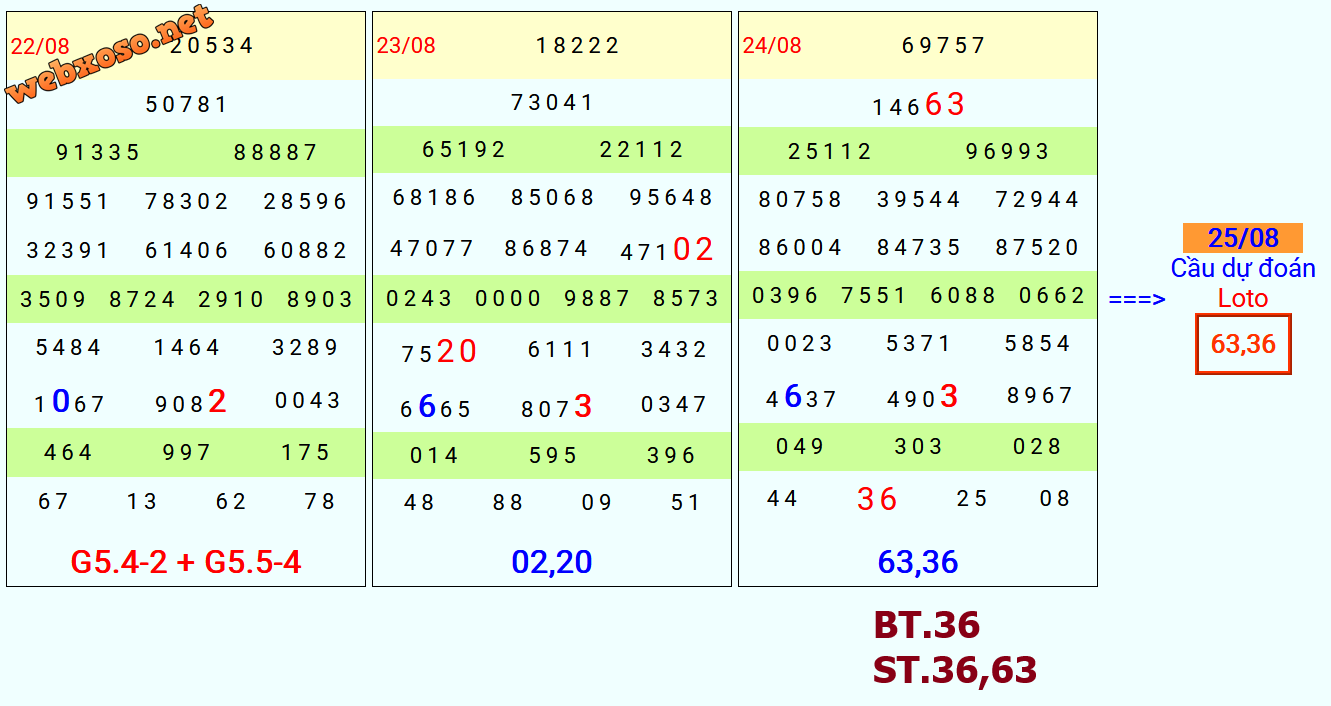The height and width of the screenshot is (706, 1331).
Task: Select the 23/08 date label
Action: click(406, 46)
